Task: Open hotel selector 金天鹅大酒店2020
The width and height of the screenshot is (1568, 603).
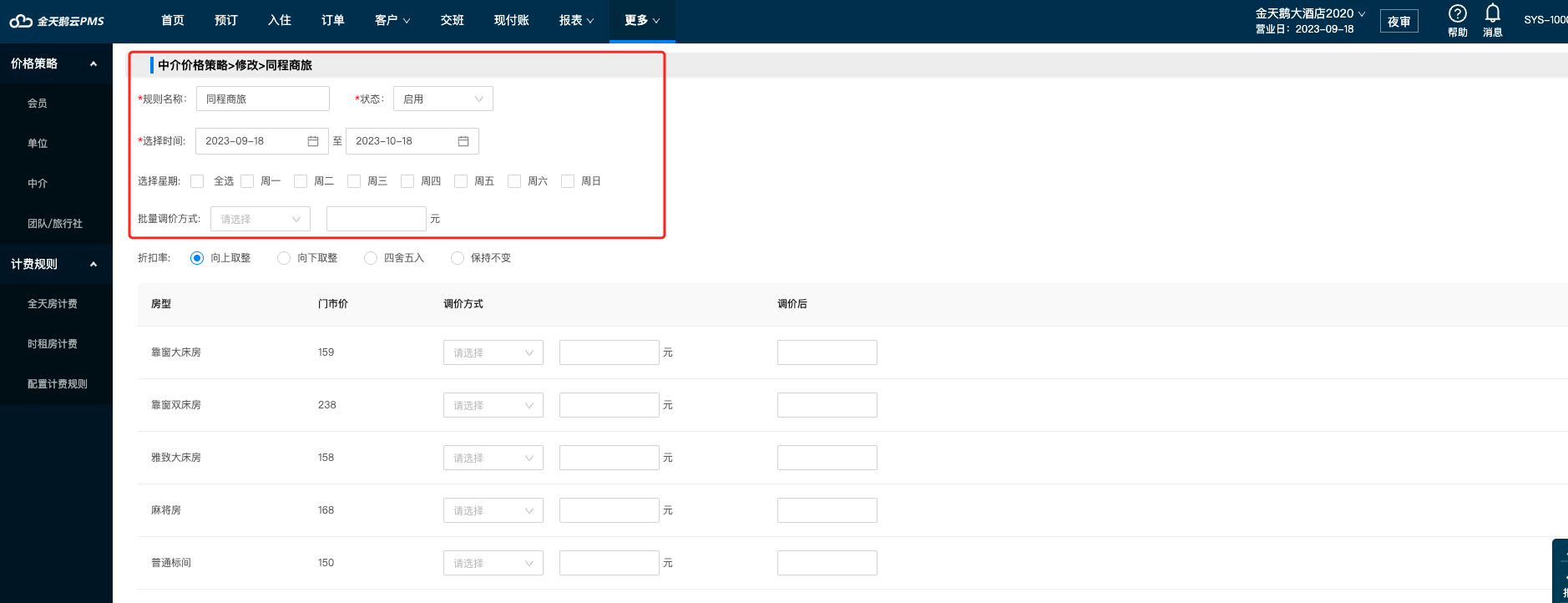Action: click(1310, 13)
